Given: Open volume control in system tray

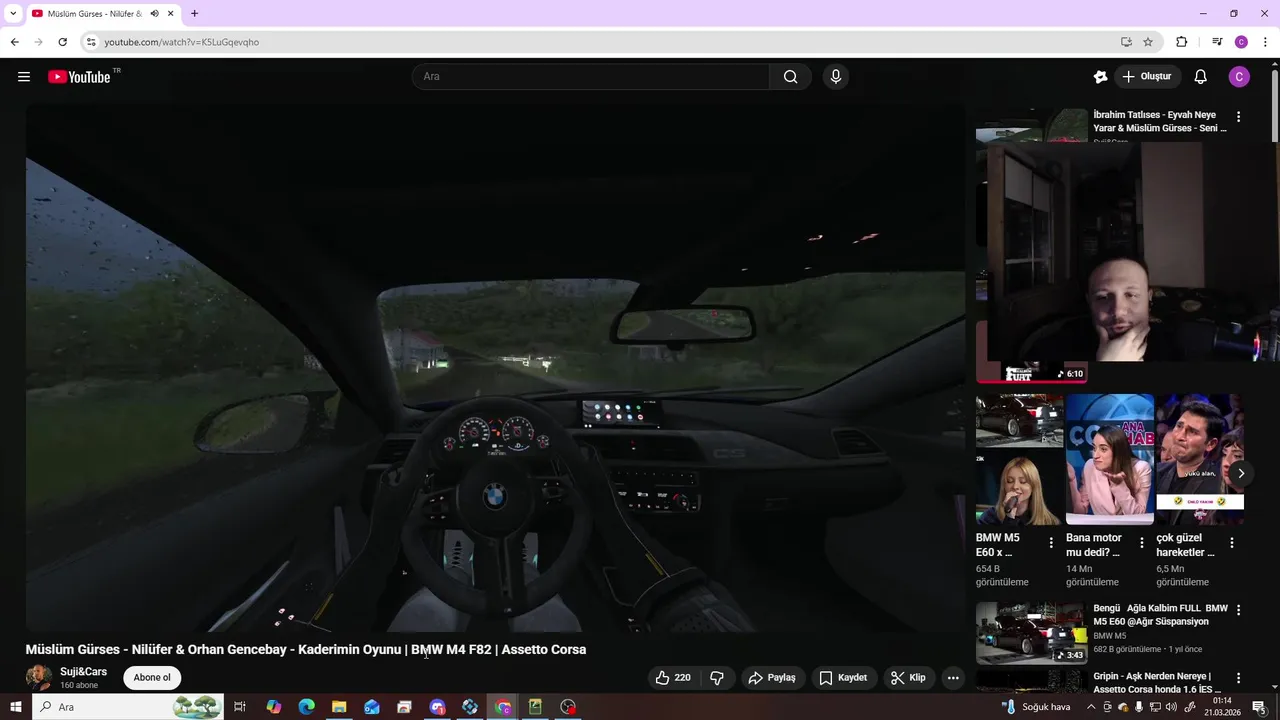Looking at the screenshot, I should [1171, 707].
